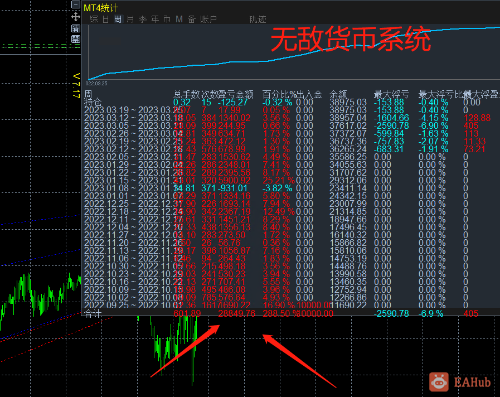Click profit value 1056.87
Screen dimensions: 500x397
pyautogui.click(x=233, y=250)
